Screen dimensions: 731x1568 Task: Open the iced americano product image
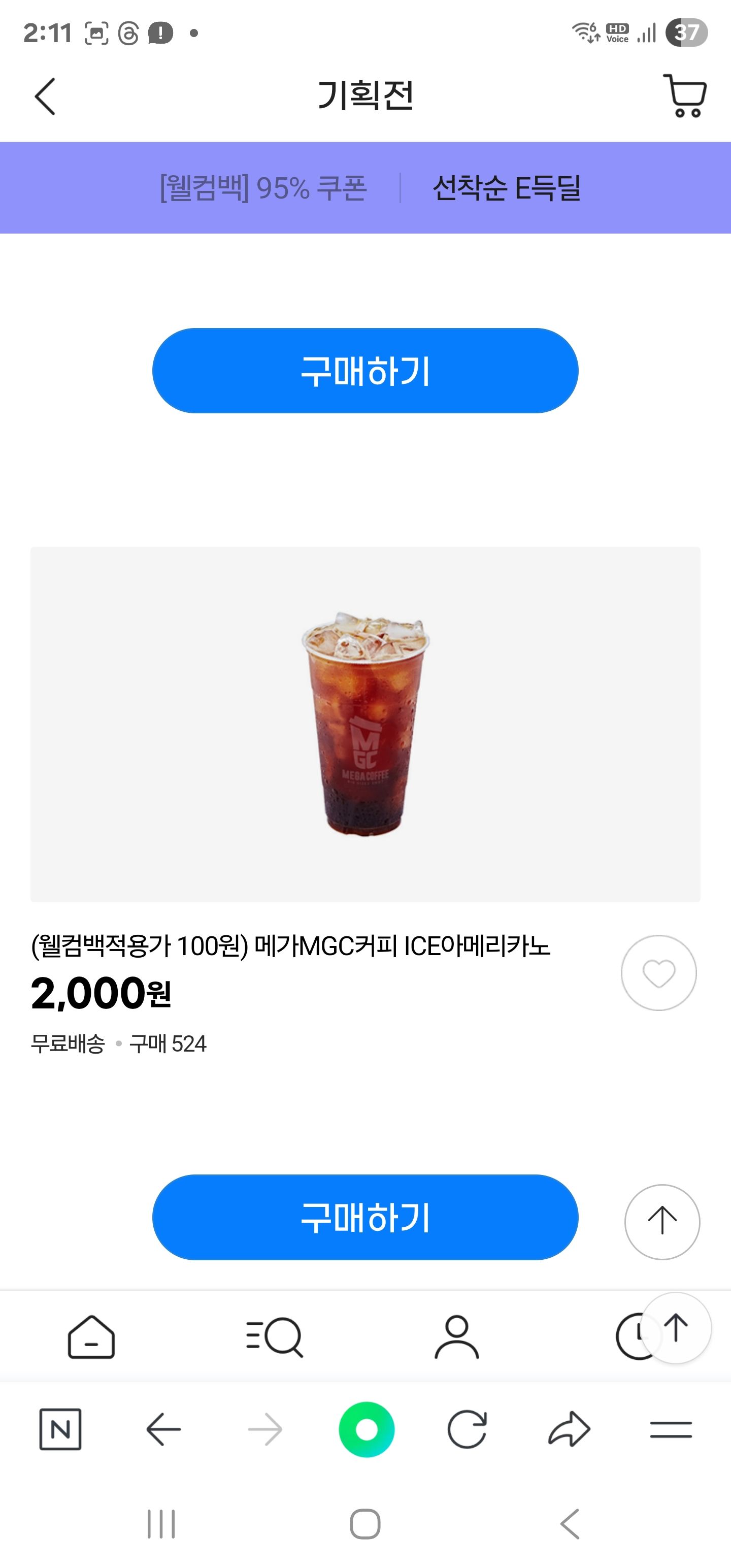[365, 725]
